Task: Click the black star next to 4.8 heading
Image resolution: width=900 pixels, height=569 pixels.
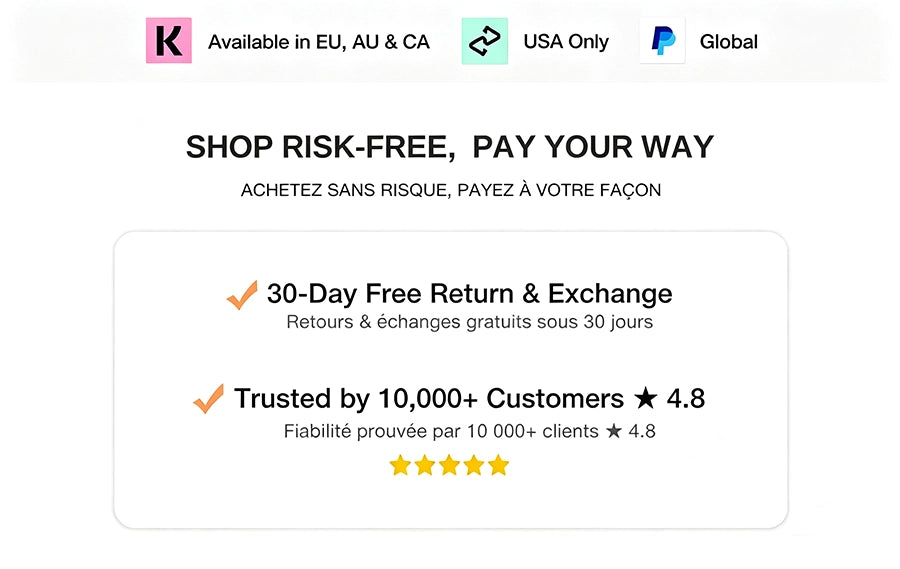Action: pos(646,397)
